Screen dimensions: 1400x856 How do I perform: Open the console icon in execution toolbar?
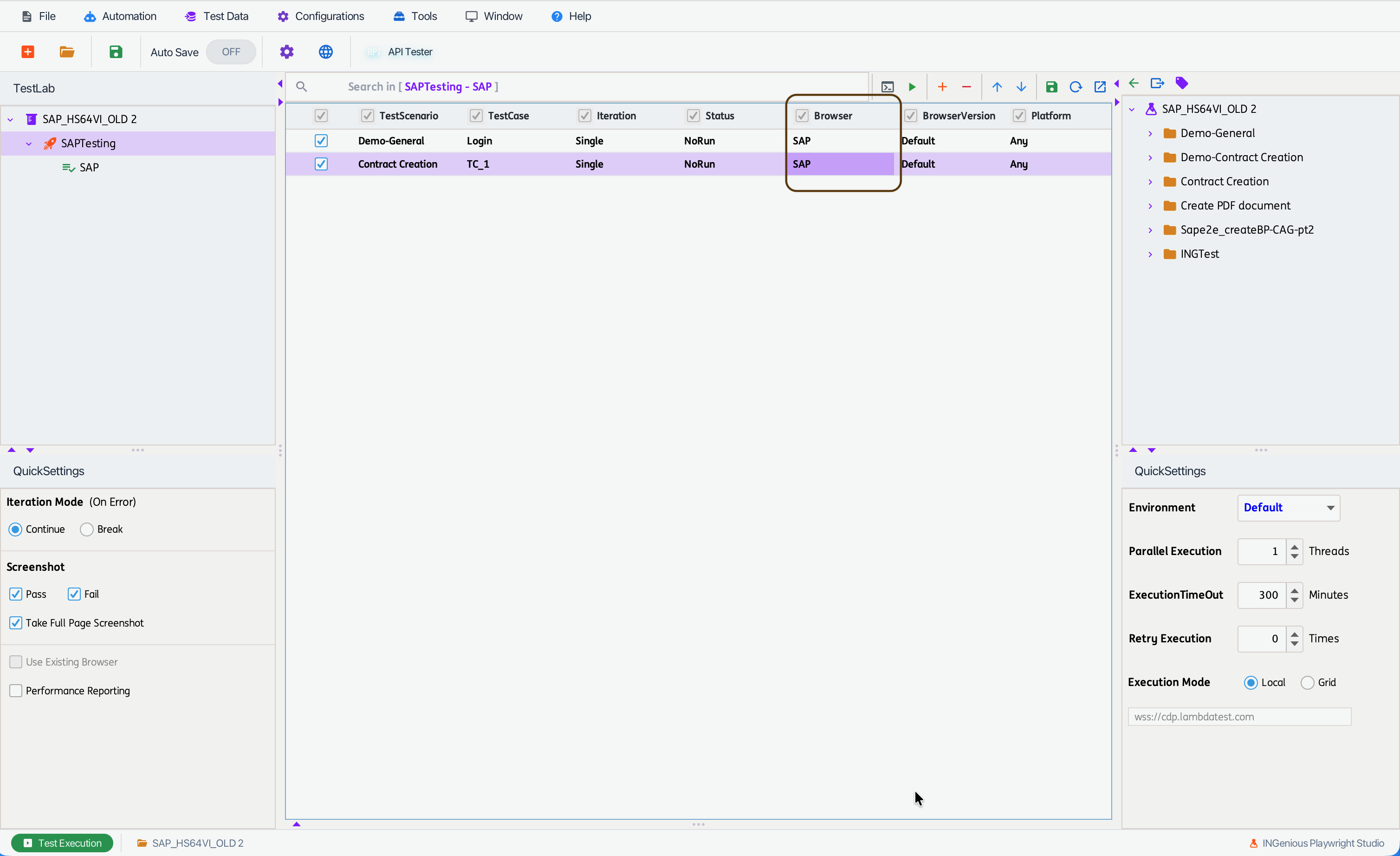point(888,87)
